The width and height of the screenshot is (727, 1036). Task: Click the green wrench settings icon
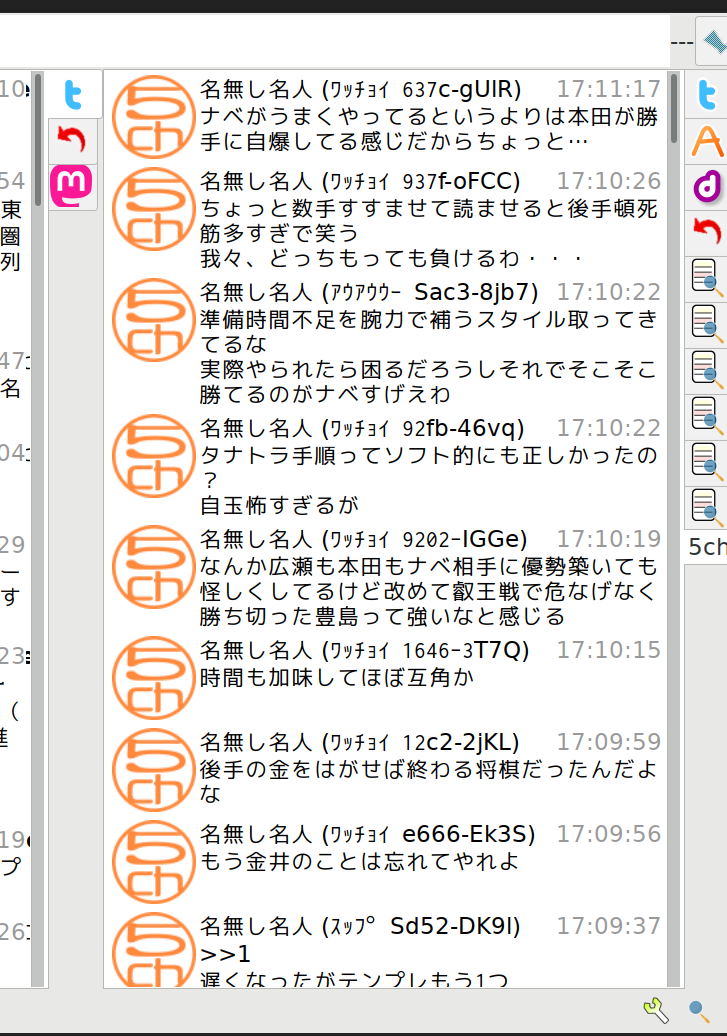tap(655, 1008)
